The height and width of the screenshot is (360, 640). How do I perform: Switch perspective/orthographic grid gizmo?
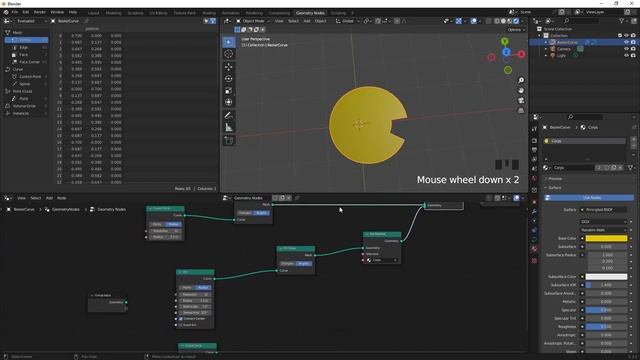[x=521, y=110]
